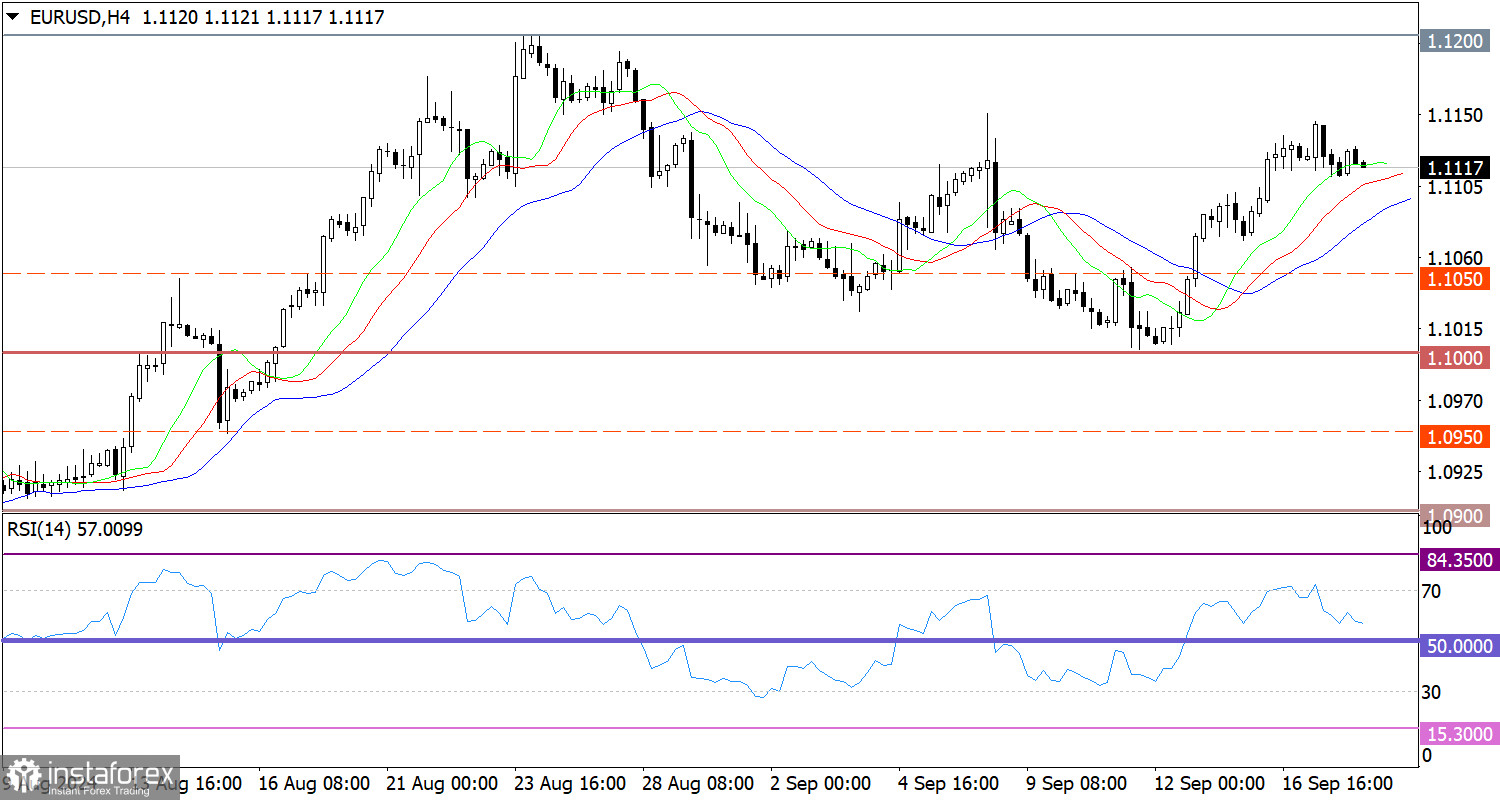Click the orange 1.1050 level label

tap(1457, 279)
